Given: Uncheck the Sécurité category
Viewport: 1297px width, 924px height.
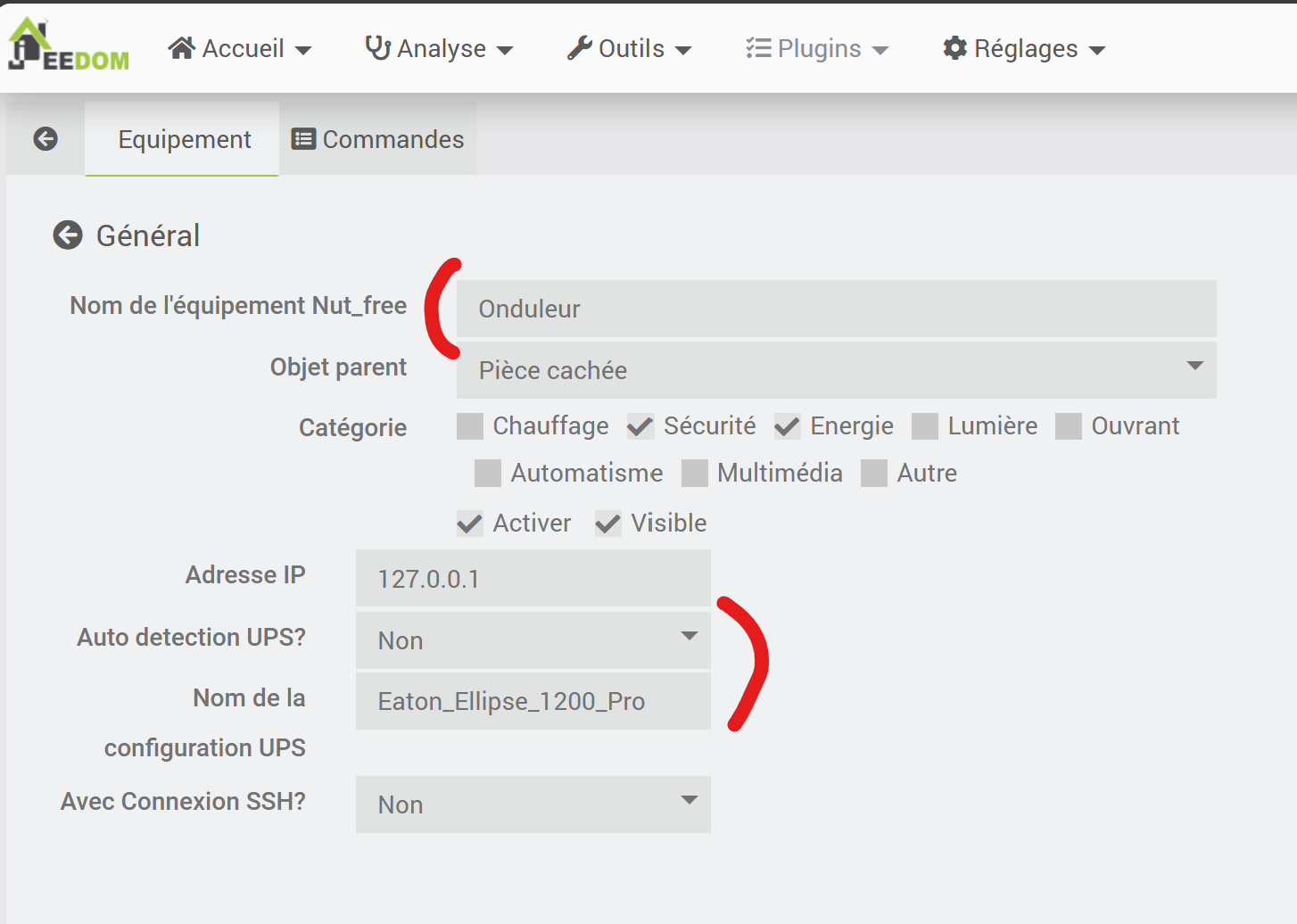Looking at the screenshot, I should (x=640, y=426).
